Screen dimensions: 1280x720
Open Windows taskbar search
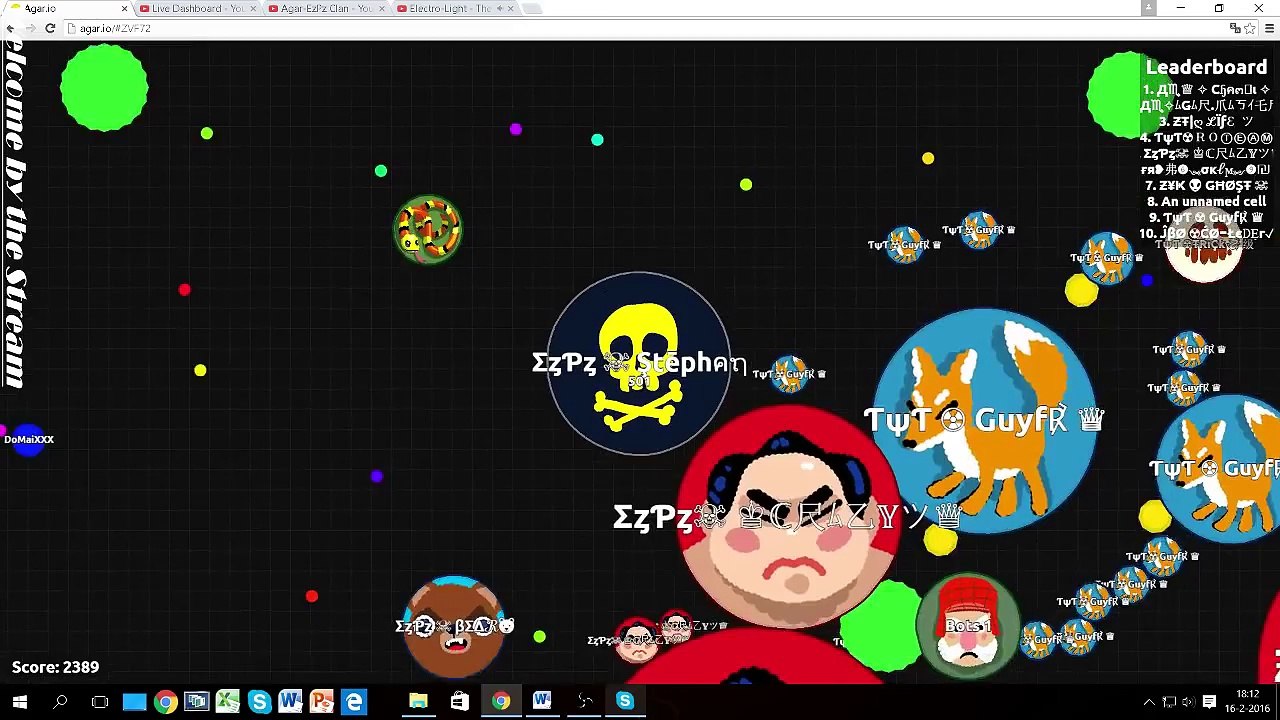click(60, 702)
